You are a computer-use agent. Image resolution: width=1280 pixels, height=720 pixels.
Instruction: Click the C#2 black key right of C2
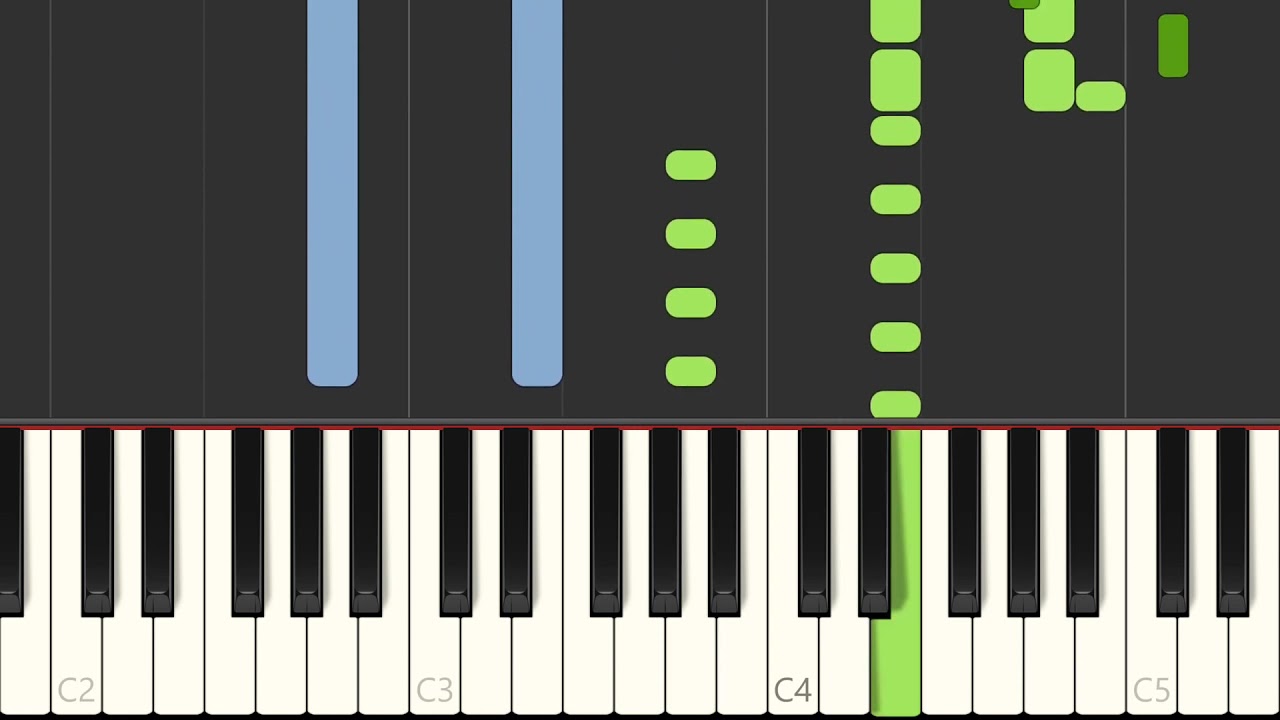(98, 520)
